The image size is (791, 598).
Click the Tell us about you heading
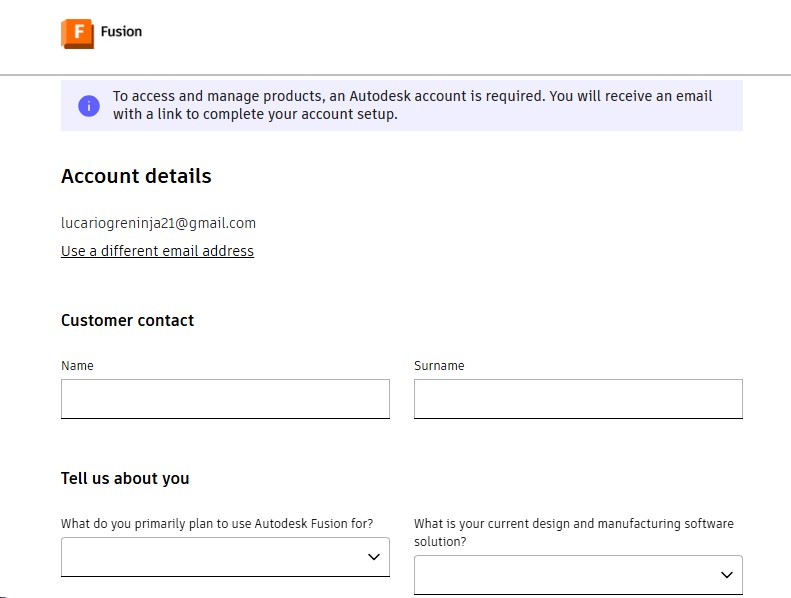(125, 479)
